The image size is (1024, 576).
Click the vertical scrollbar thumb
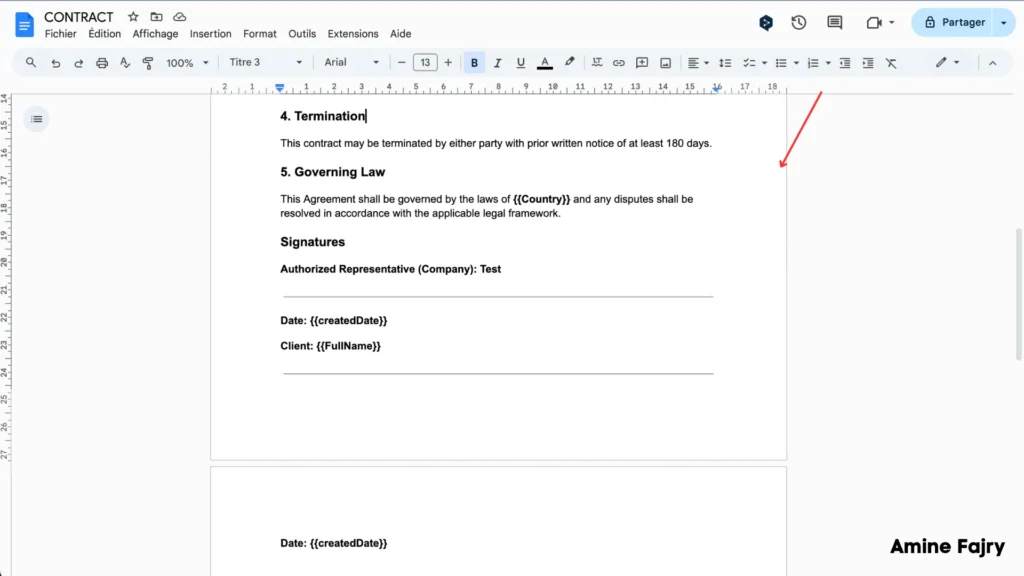pos(1018,294)
